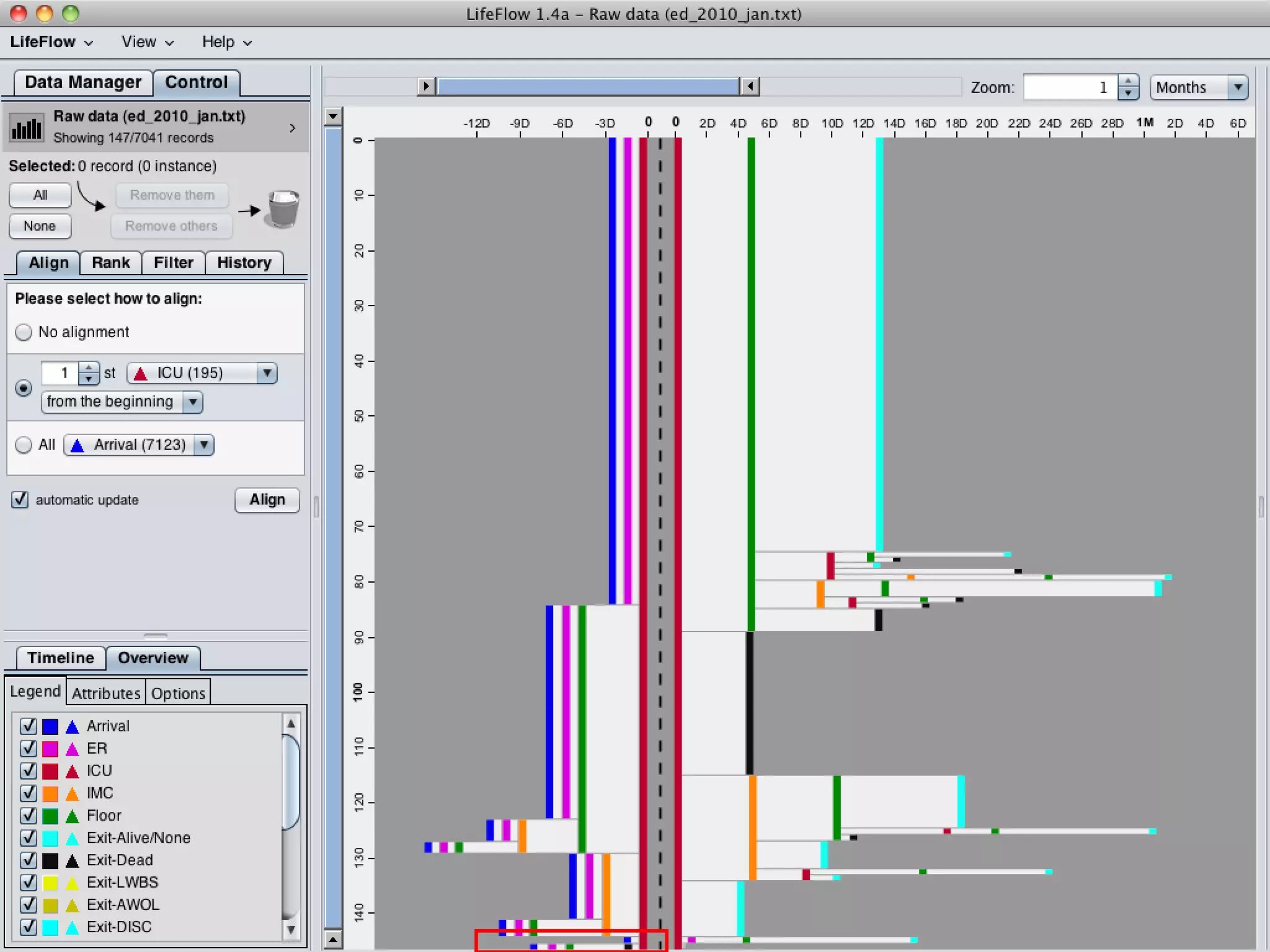Click the right arrow on the range slider
The image size is (1270, 952).
click(426, 86)
